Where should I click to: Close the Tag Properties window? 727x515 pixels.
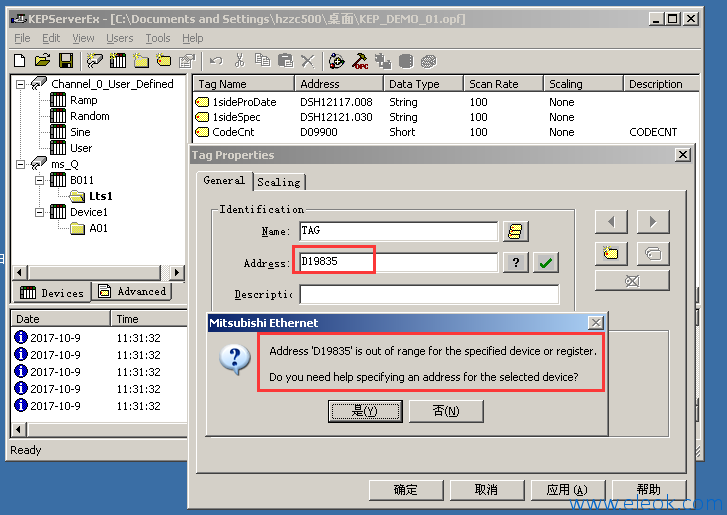click(682, 155)
